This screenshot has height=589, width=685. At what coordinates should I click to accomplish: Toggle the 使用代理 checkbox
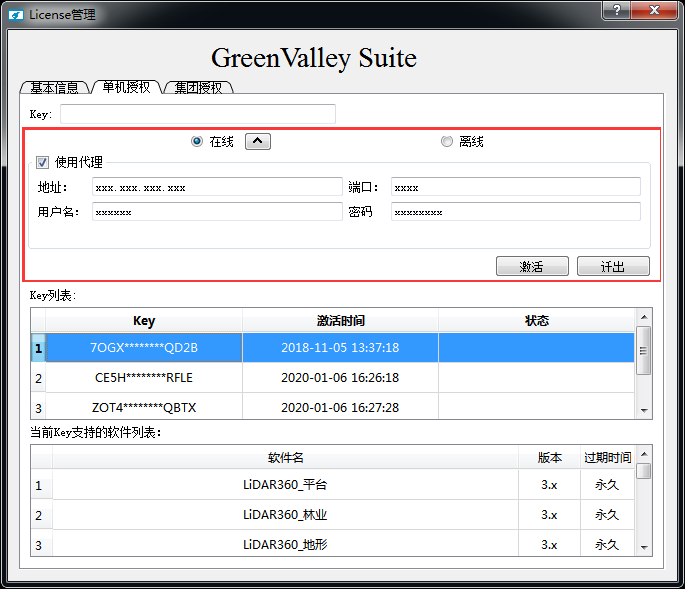pyautogui.click(x=42, y=163)
